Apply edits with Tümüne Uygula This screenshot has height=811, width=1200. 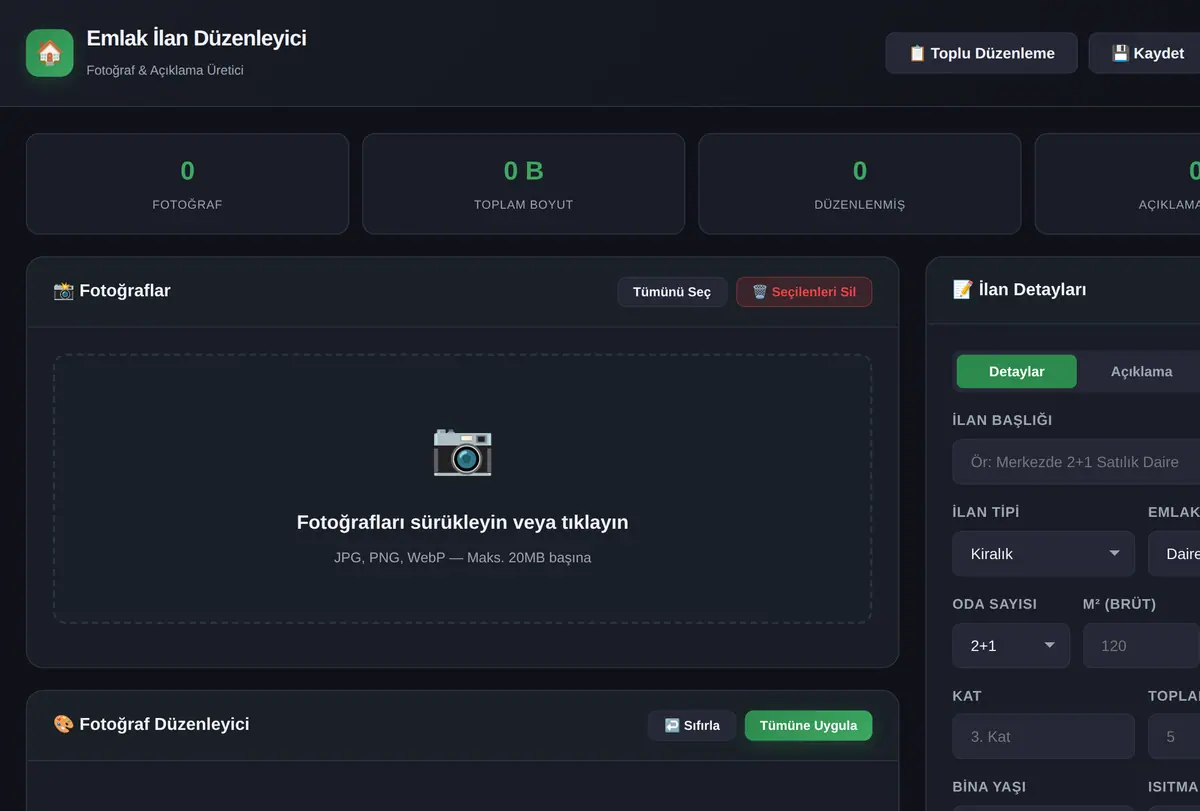808,725
